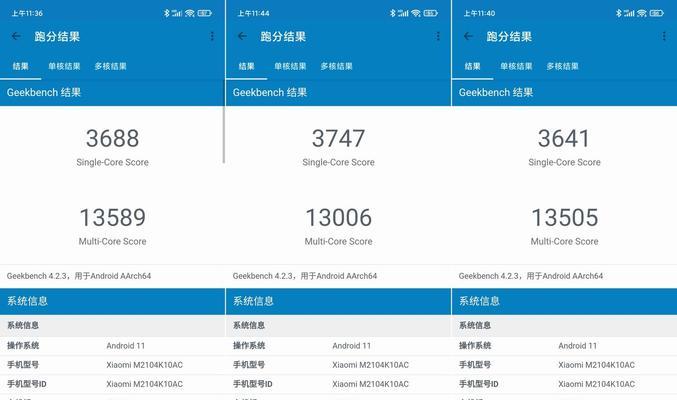Screen dimensions: 677x400
Task: Click the multi-core score 13505
Action: (565, 217)
